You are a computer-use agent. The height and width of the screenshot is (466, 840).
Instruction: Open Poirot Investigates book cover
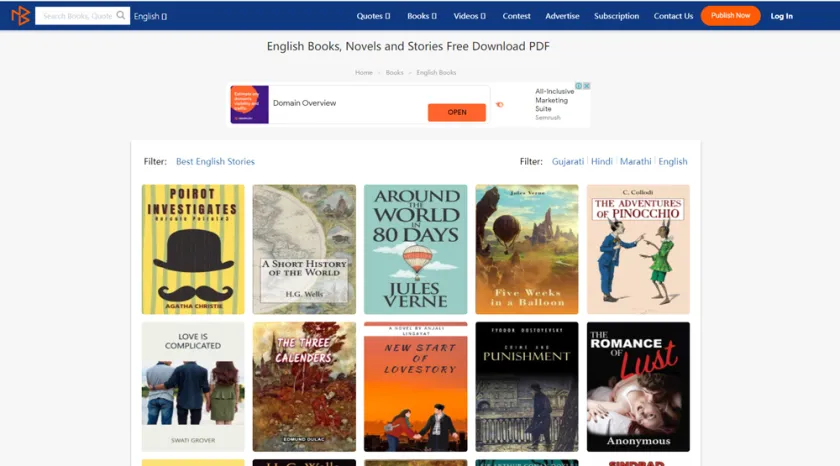[193, 249]
